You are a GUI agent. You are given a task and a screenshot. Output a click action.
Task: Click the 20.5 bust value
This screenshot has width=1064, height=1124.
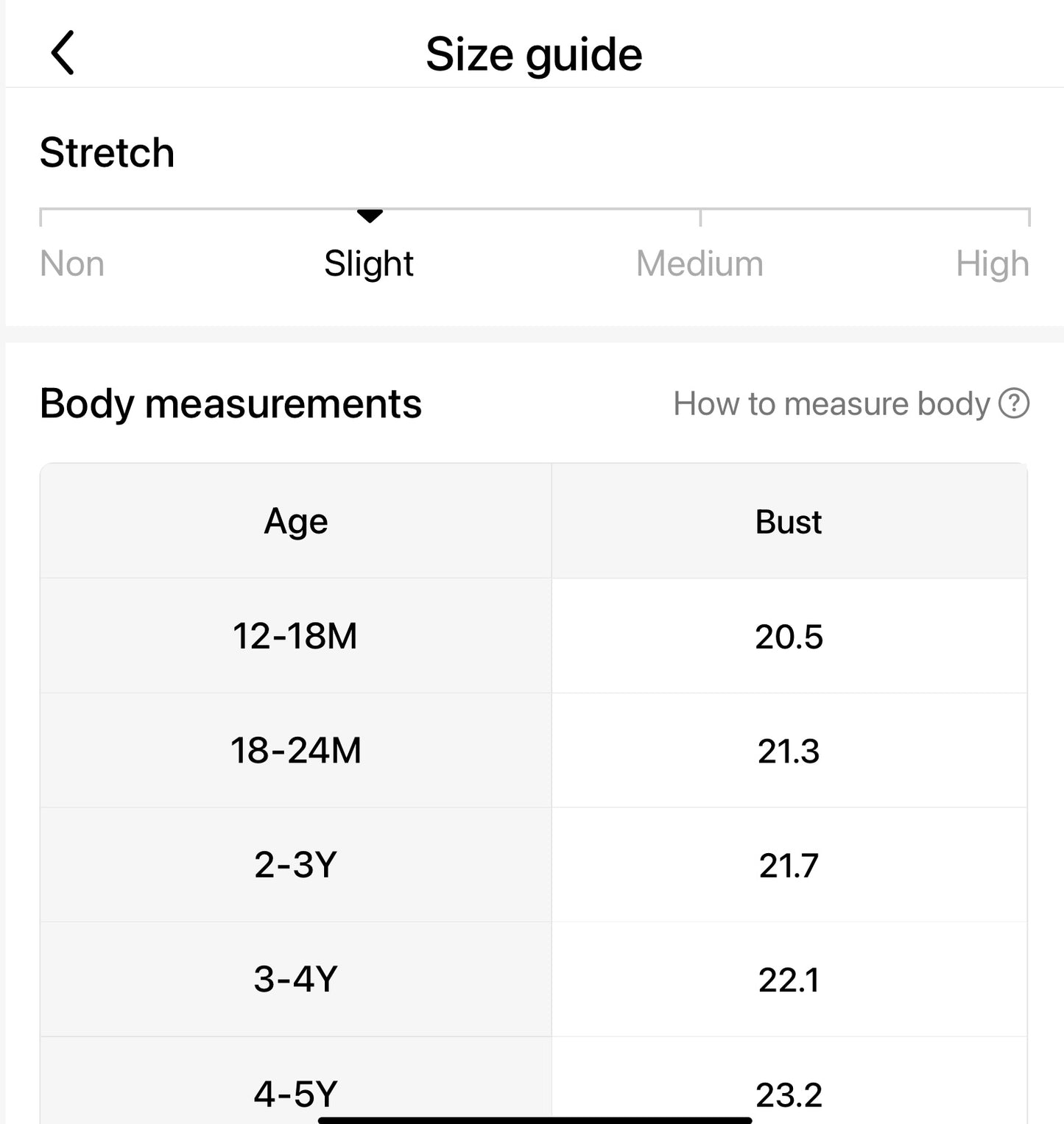pyautogui.click(x=789, y=637)
